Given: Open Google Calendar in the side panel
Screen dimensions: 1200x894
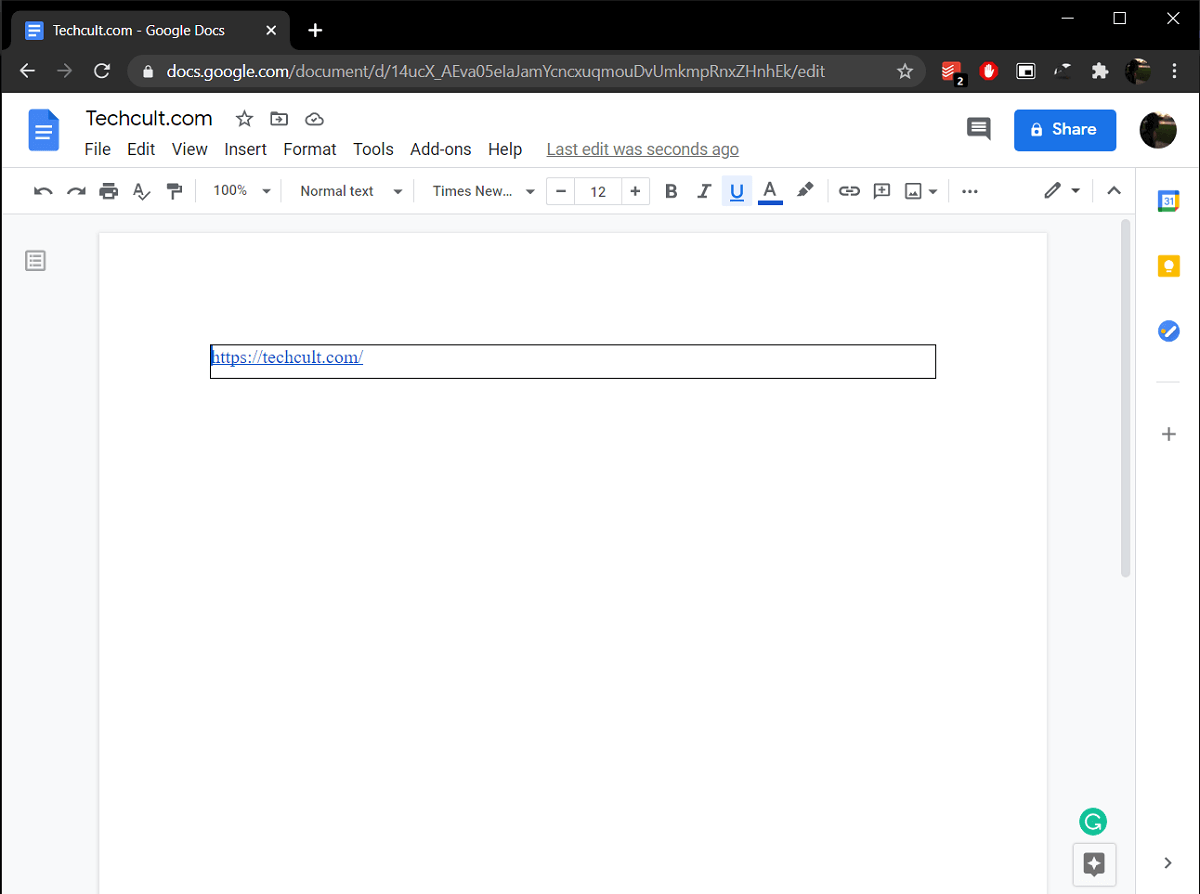Looking at the screenshot, I should (x=1168, y=201).
